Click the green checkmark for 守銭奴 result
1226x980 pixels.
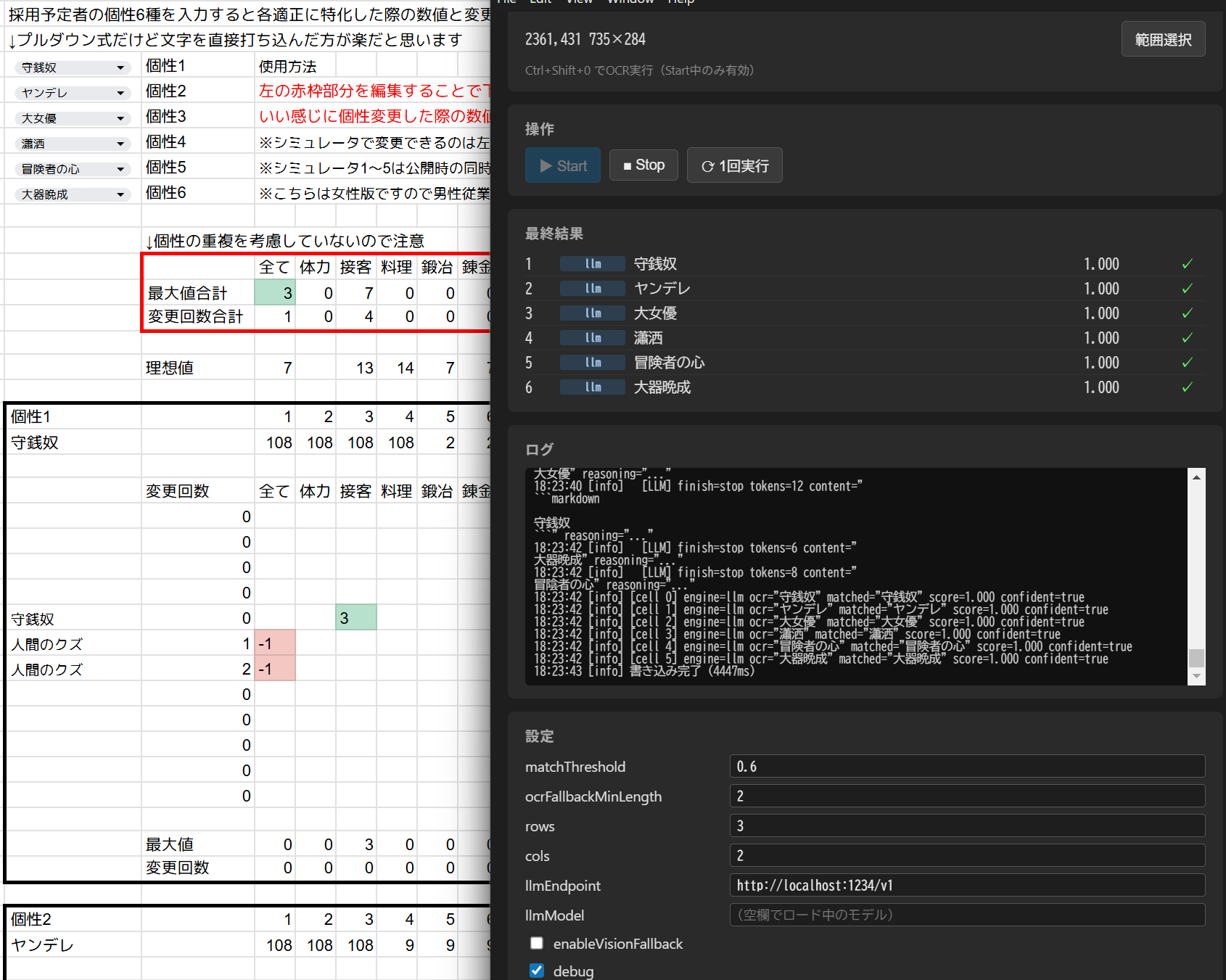point(1187,264)
